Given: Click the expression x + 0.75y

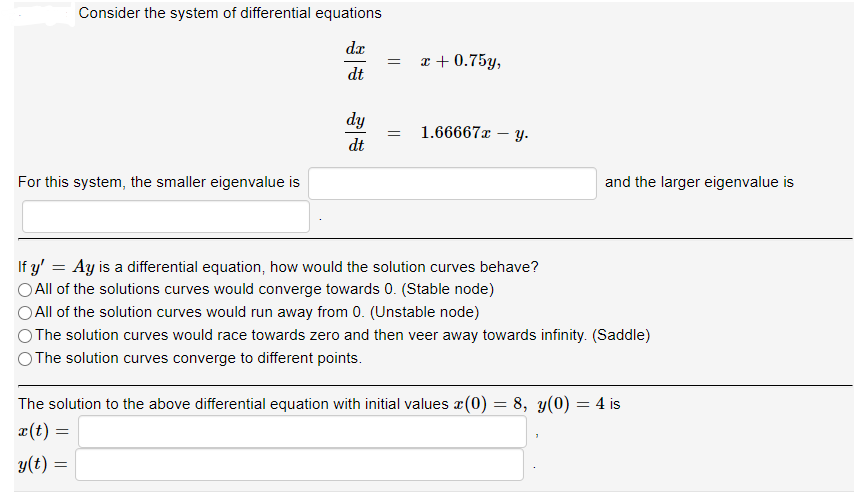Looking at the screenshot, I should [461, 61].
